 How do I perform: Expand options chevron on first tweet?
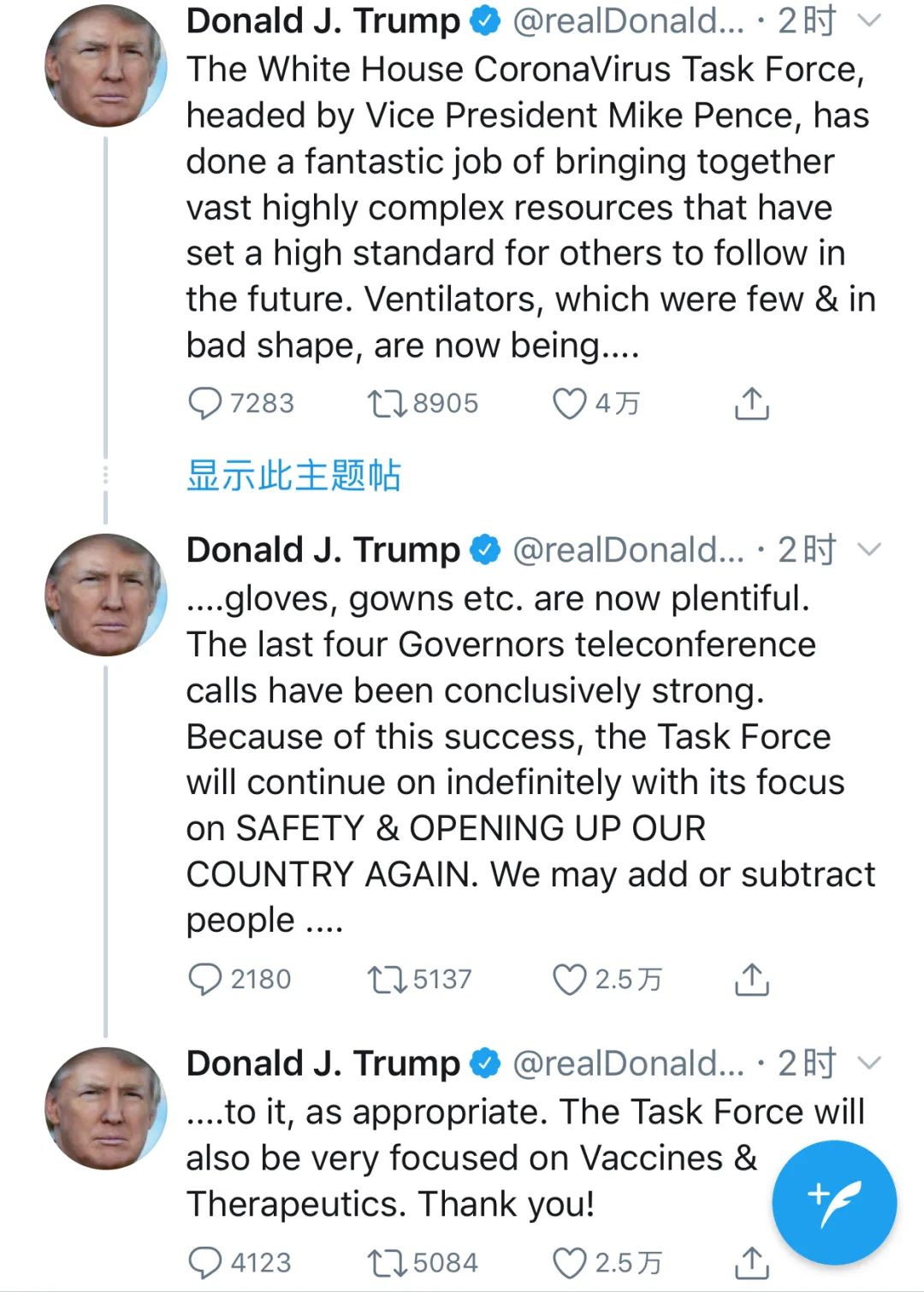point(868,21)
